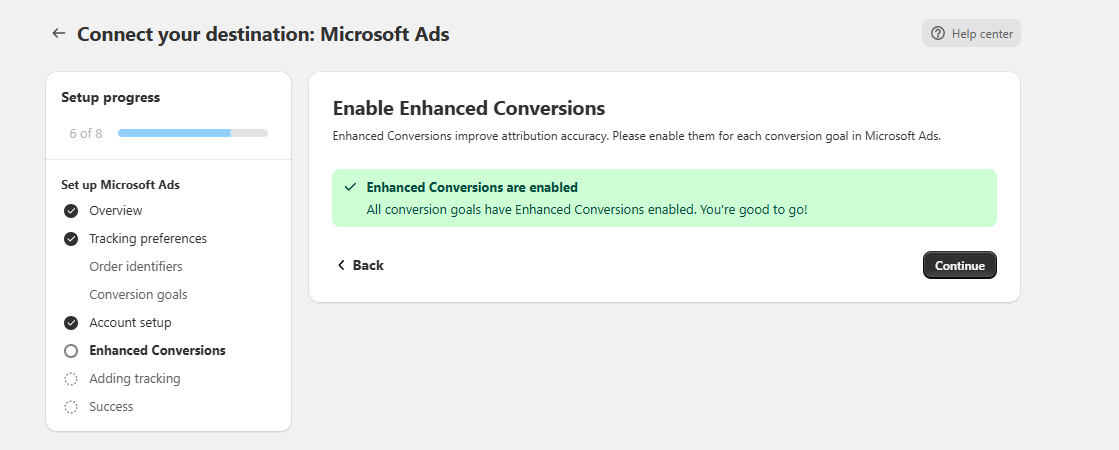Click the Enhanced Conversions step circle icon

click(71, 351)
